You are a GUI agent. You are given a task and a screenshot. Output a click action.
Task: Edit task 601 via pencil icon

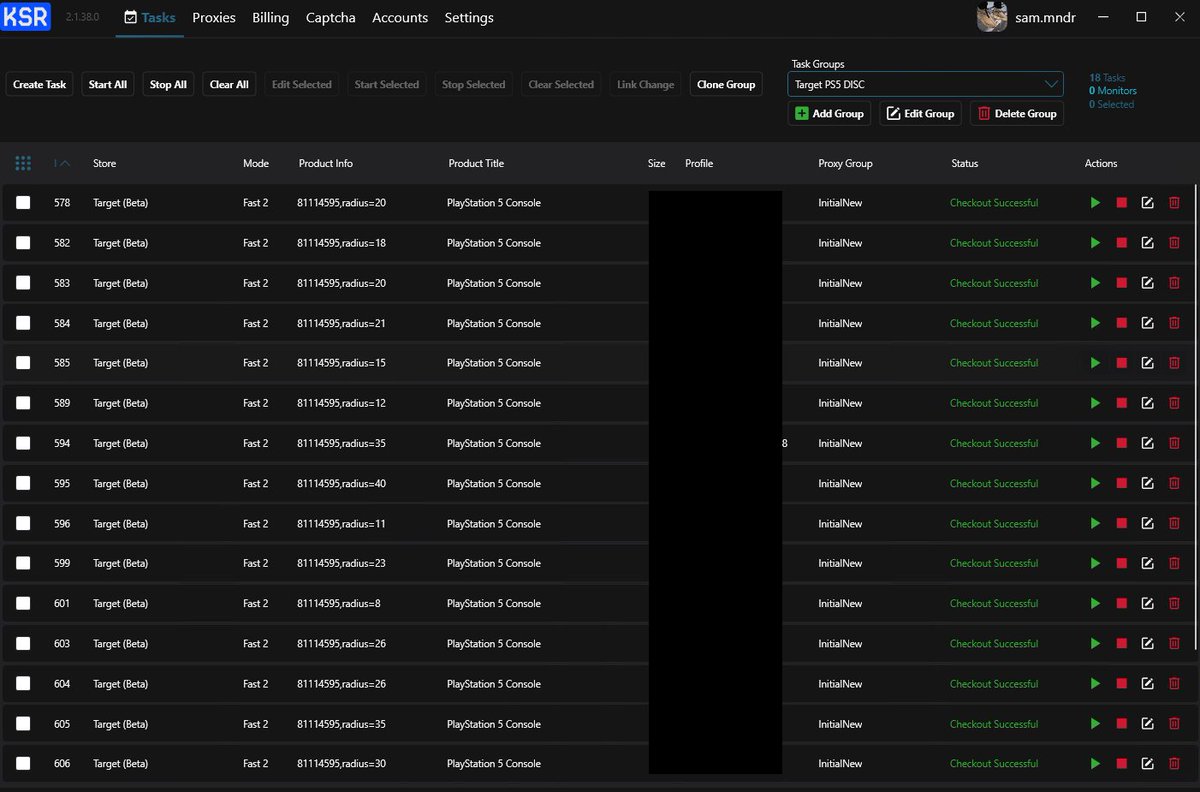(1148, 603)
